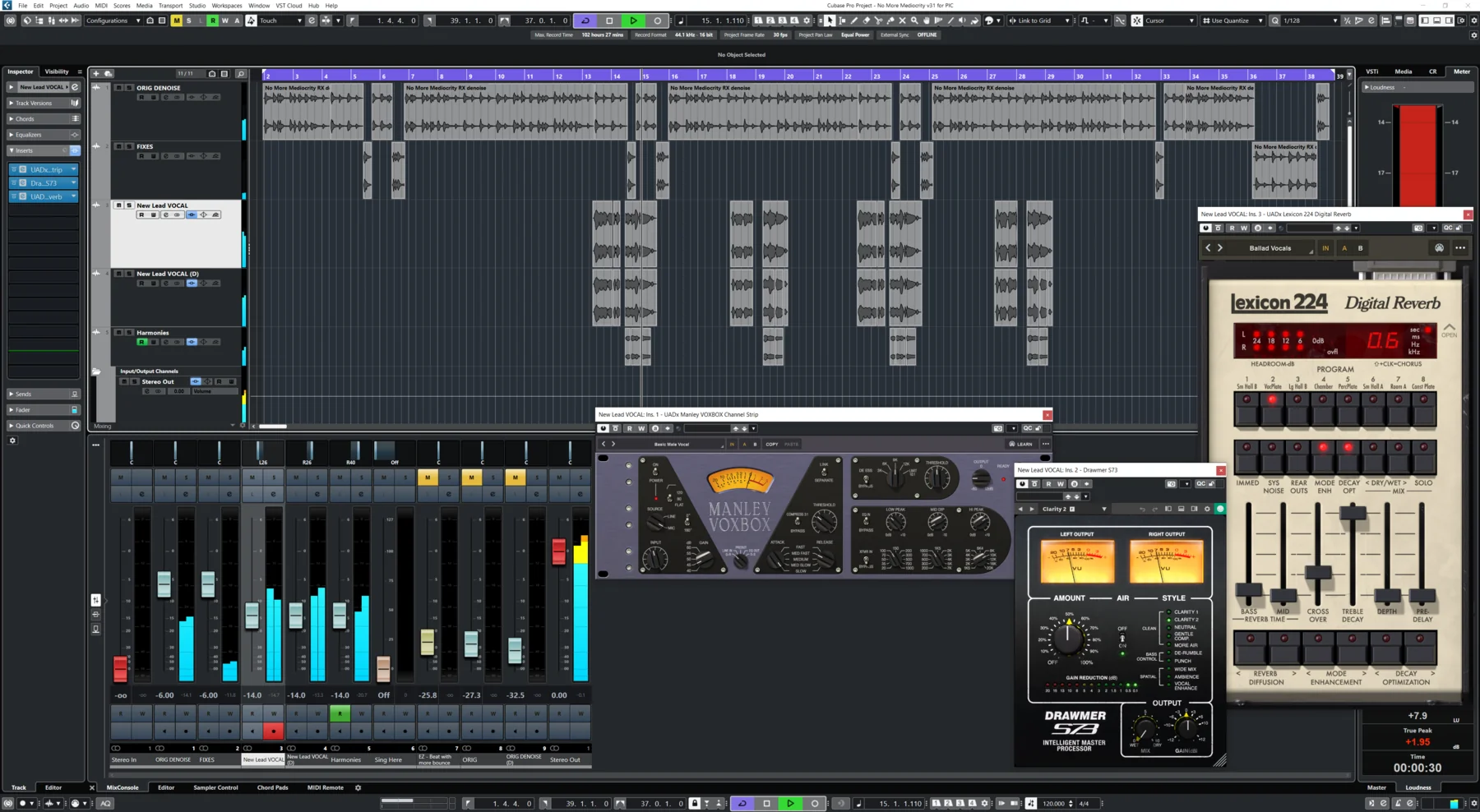Open the MixConsole tab in lower zone
1480x812 pixels.
click(x=123, y=787)
